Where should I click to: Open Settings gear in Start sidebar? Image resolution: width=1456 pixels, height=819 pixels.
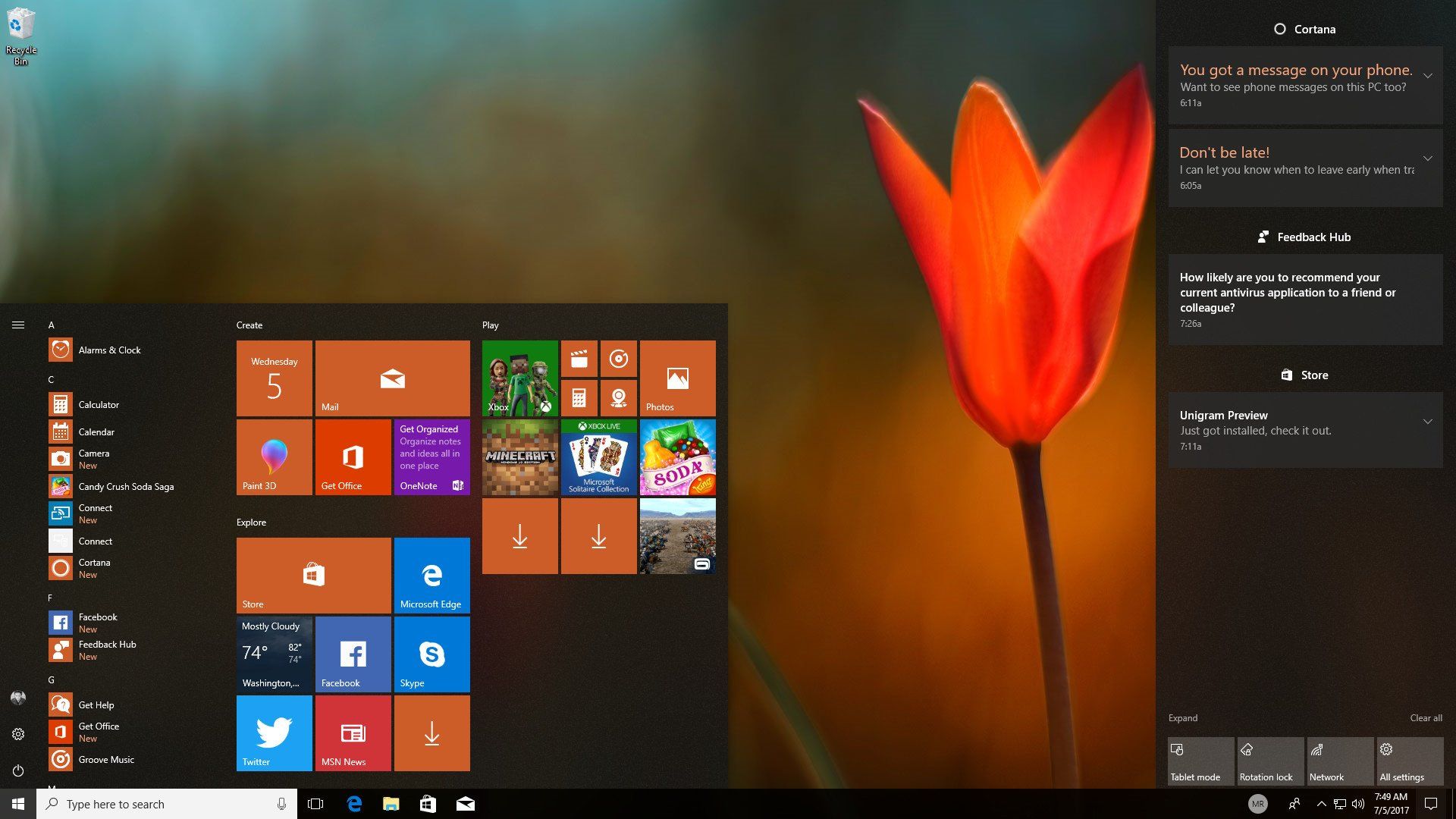[x=18, y=734]
